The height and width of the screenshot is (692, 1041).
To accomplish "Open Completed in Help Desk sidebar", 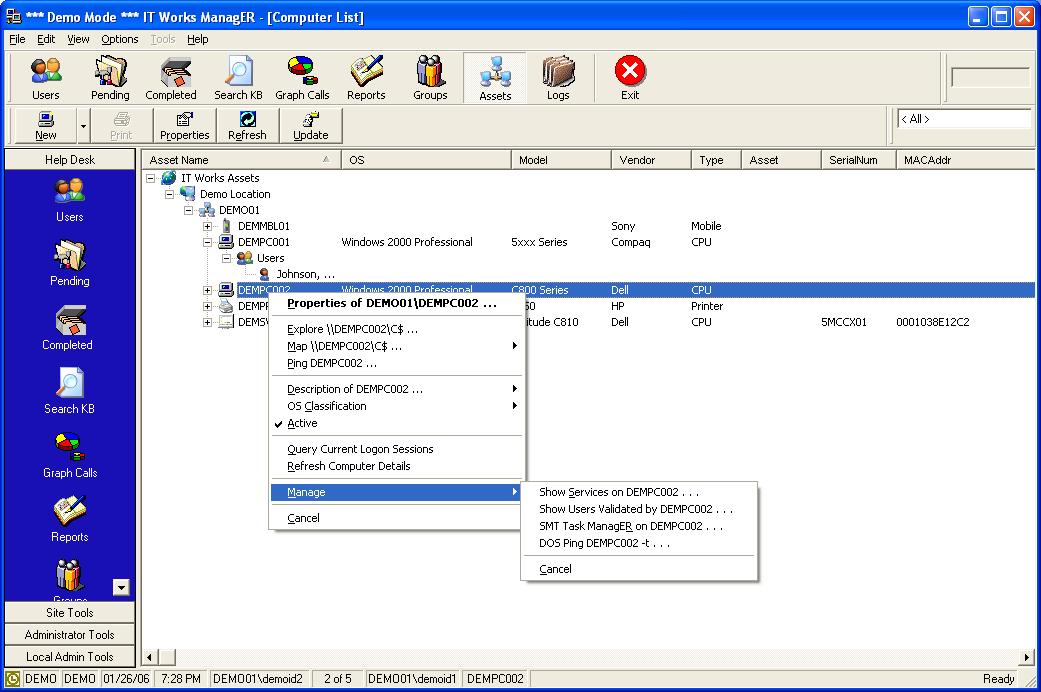I will pos(67,328).
